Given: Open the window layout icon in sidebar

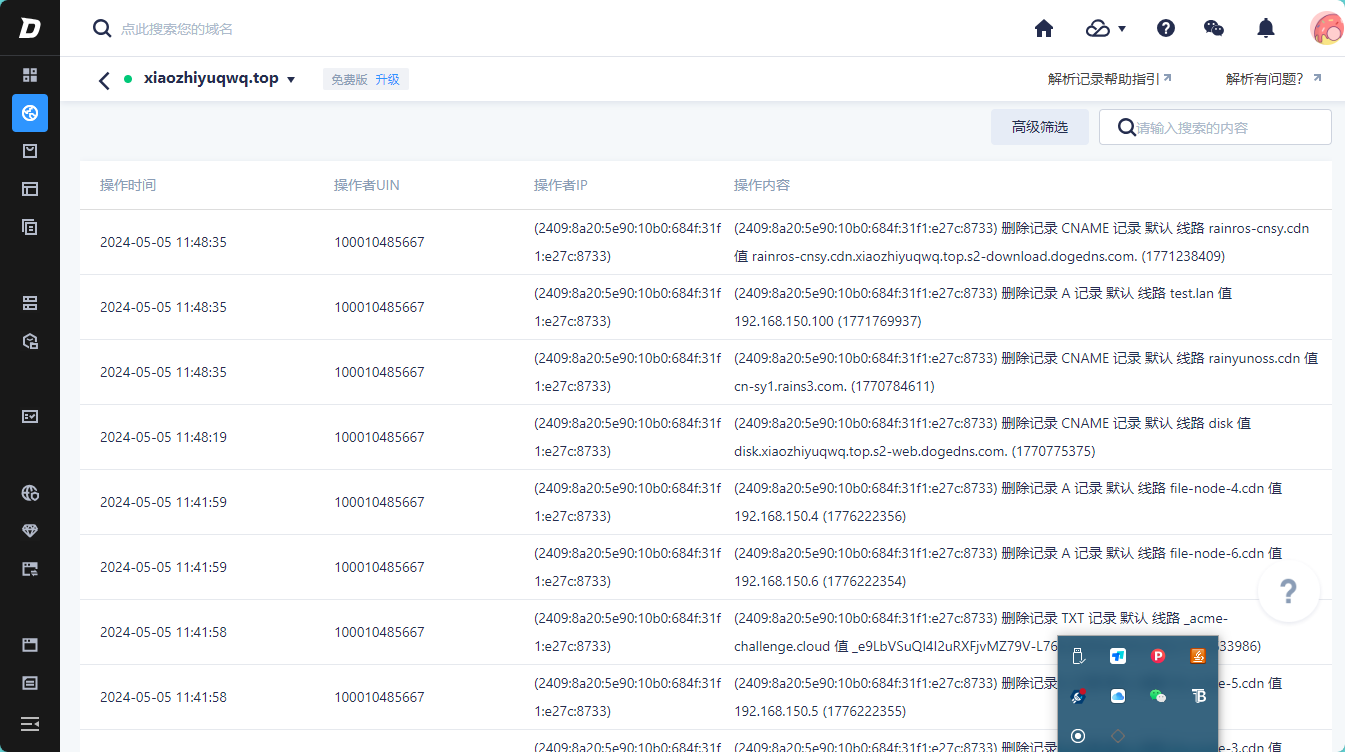Looking at the screenshot, I should coord(30,189).
